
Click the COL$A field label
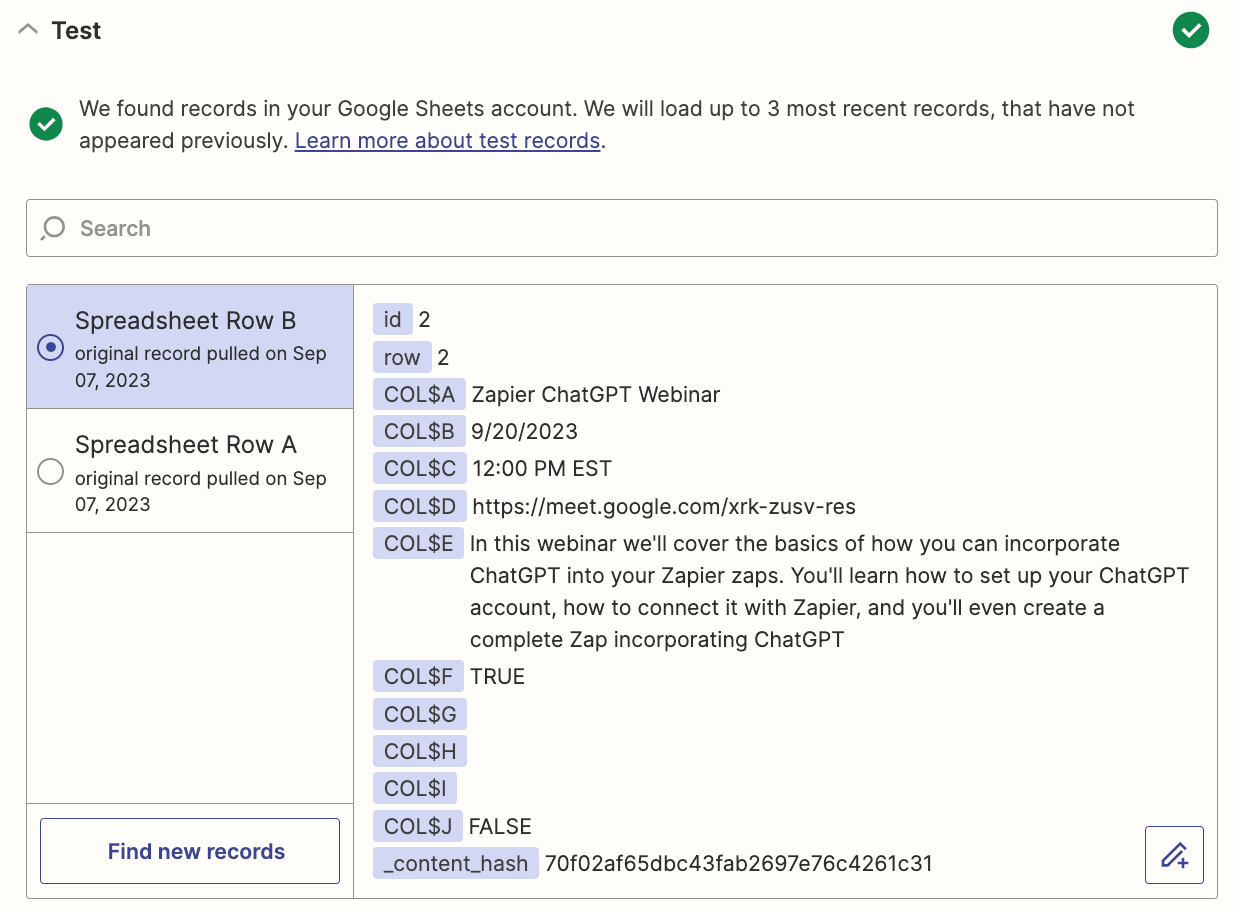tap(419, 394)
